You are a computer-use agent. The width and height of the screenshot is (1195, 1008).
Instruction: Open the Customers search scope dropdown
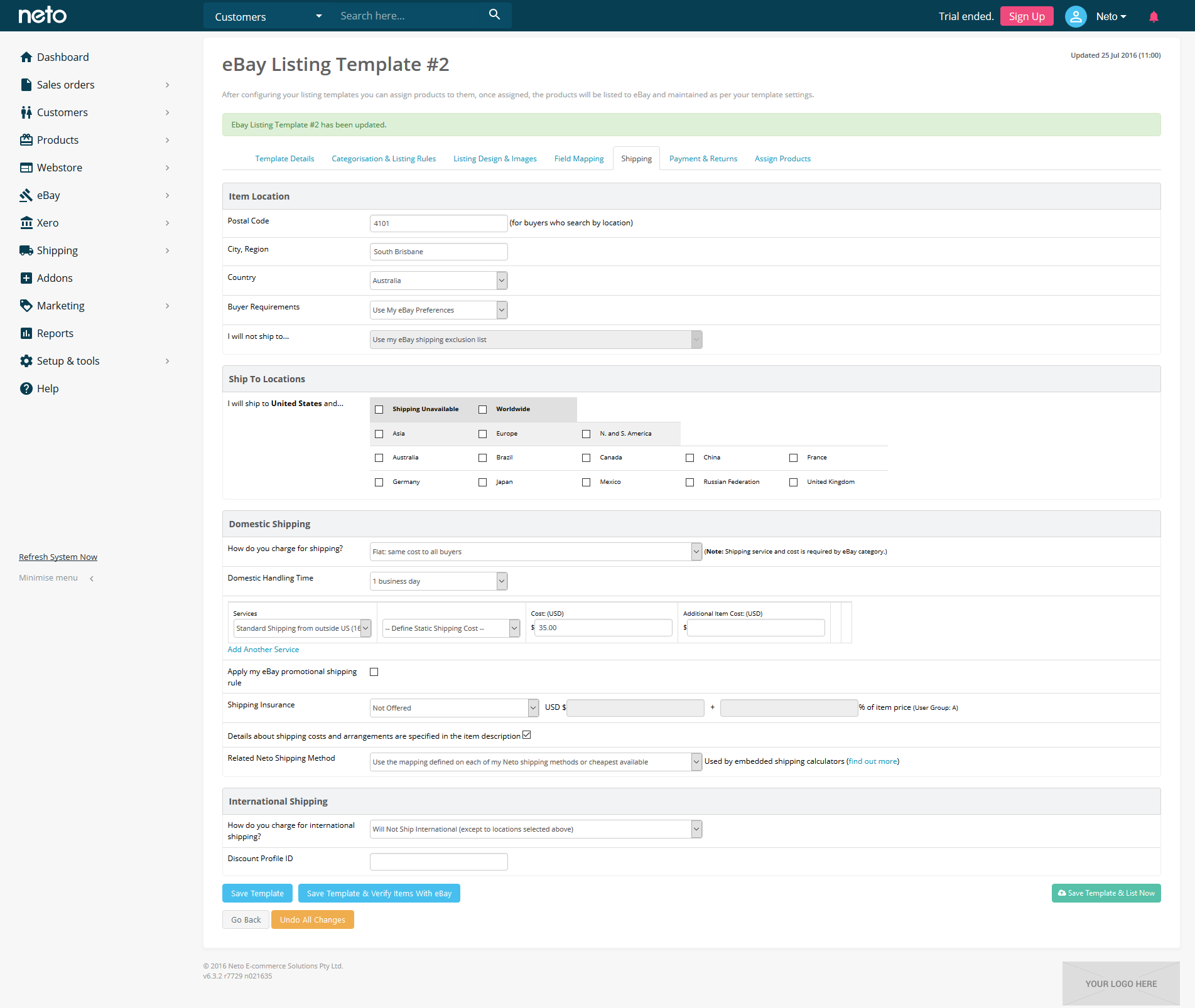coord(268,16)
